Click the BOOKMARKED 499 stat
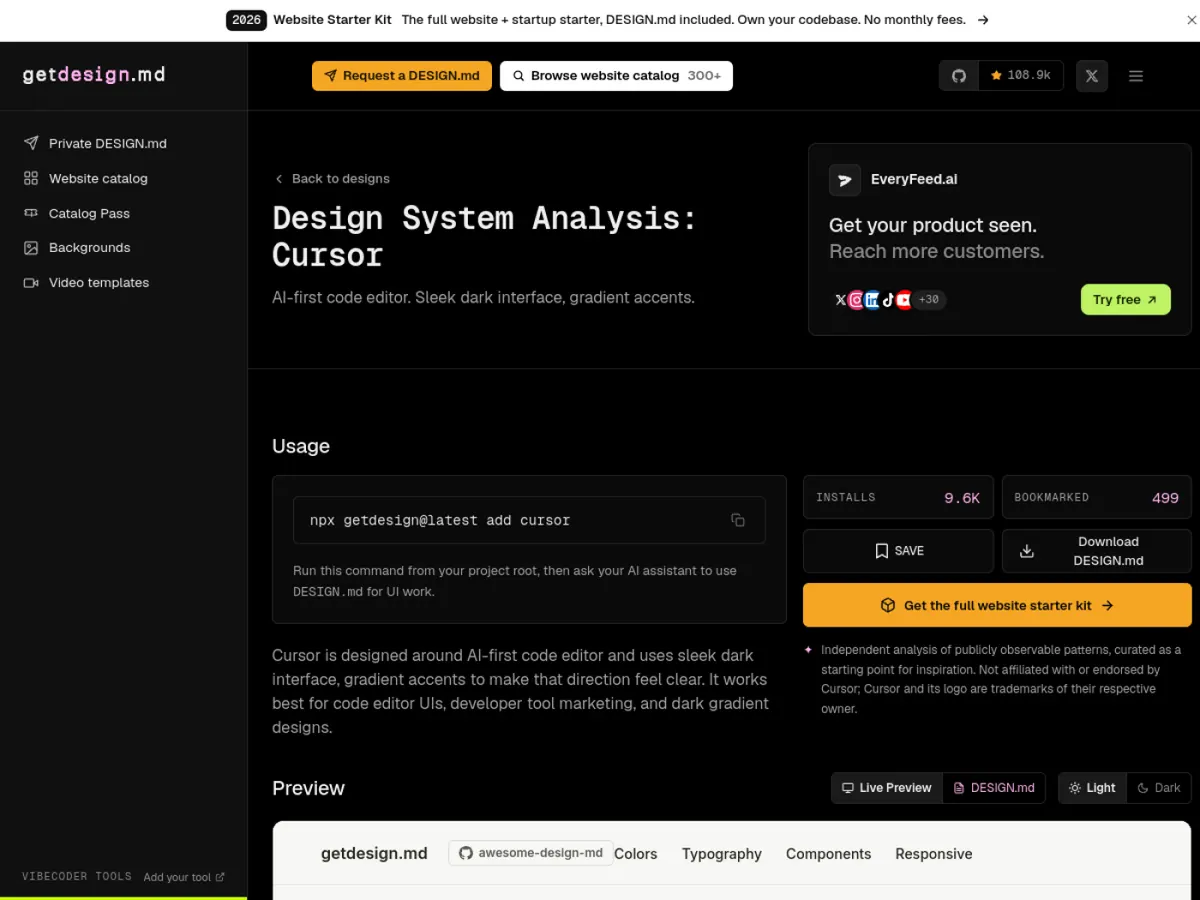 coord(1097,497)
